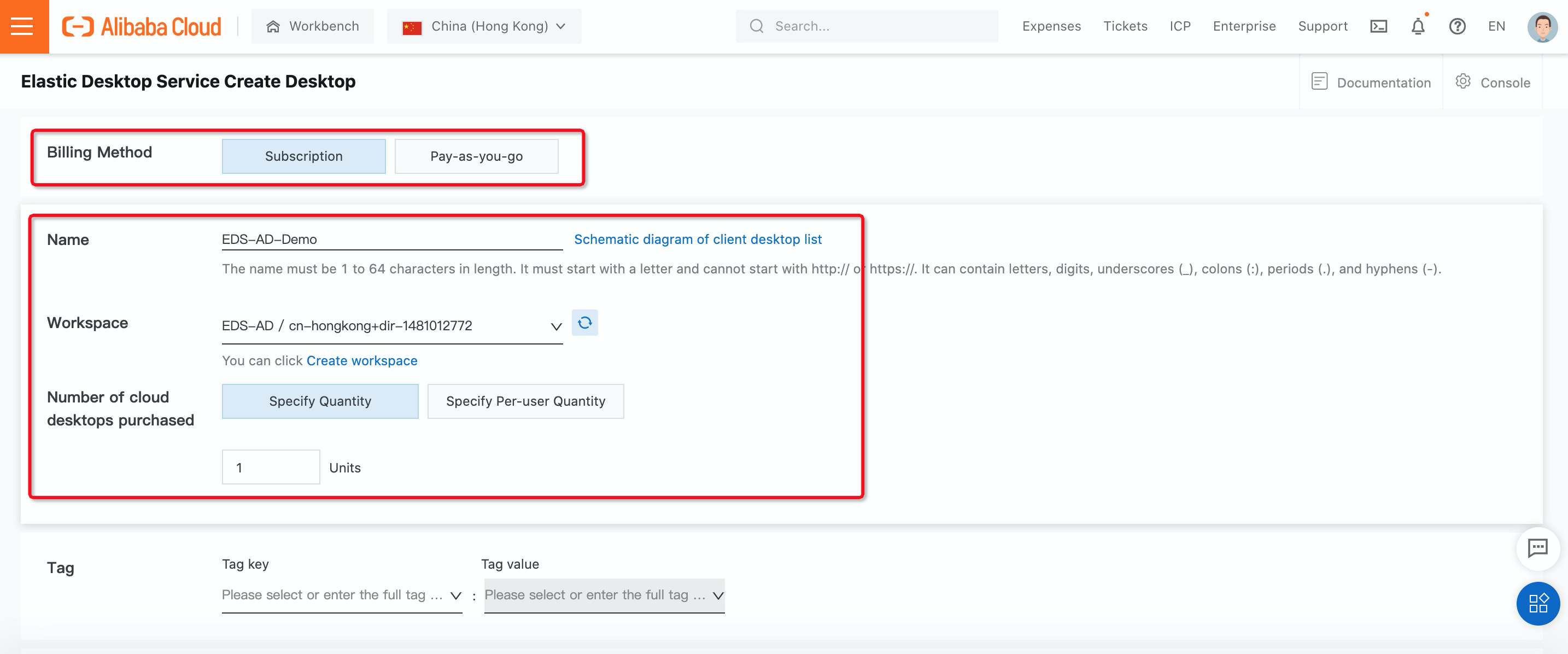Open the blue quick-access grid button
Viewport: 1568px width, 654px height.
click(x=1537, y=604)
